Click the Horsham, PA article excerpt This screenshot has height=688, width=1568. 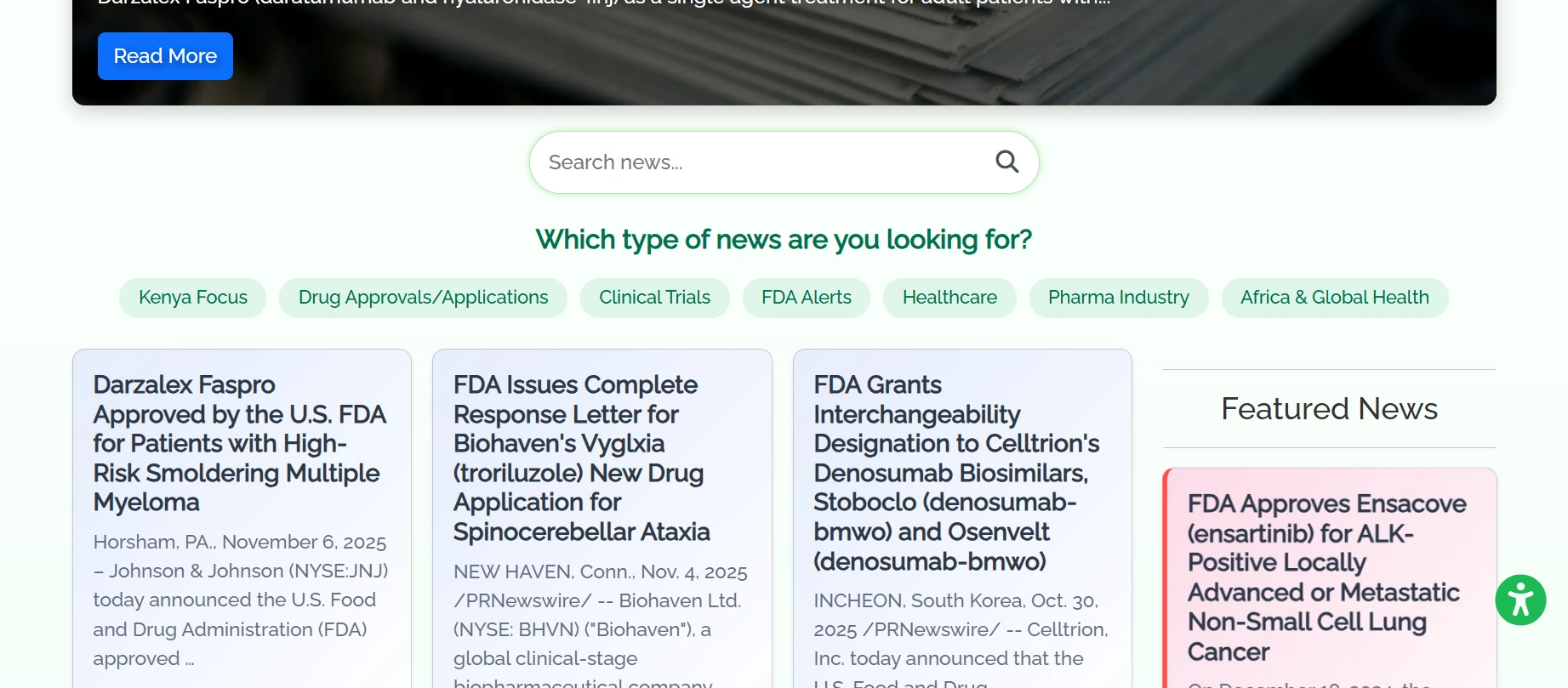[x=240, y=600]
